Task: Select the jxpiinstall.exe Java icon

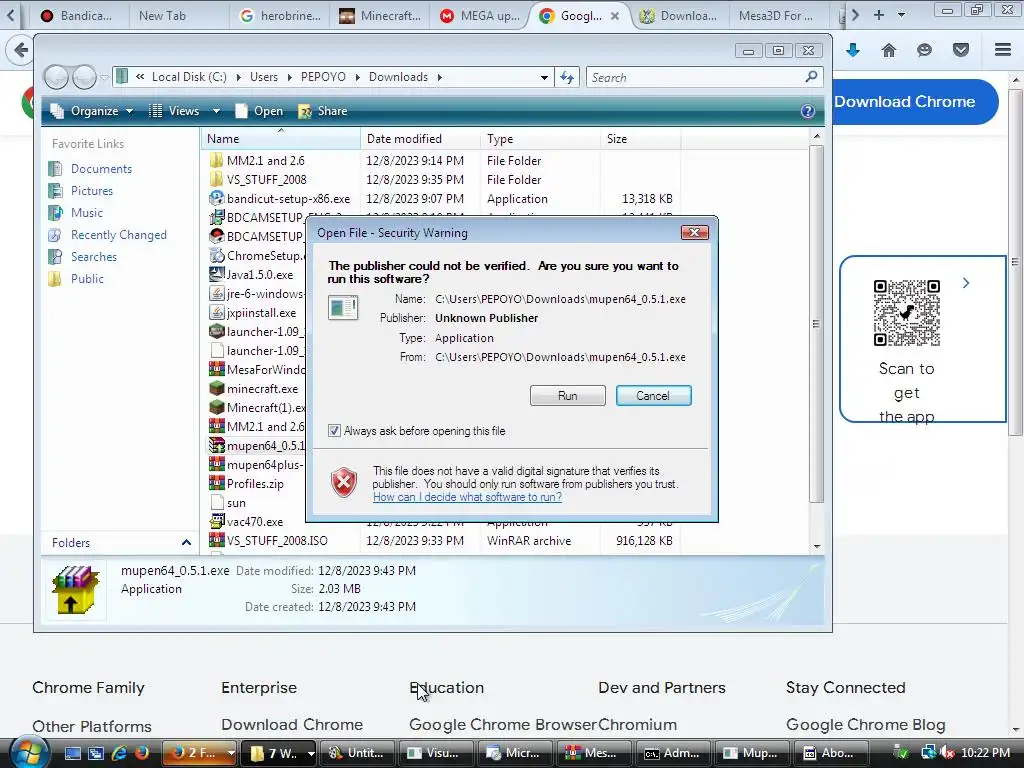Action: [x=217, y=312]
